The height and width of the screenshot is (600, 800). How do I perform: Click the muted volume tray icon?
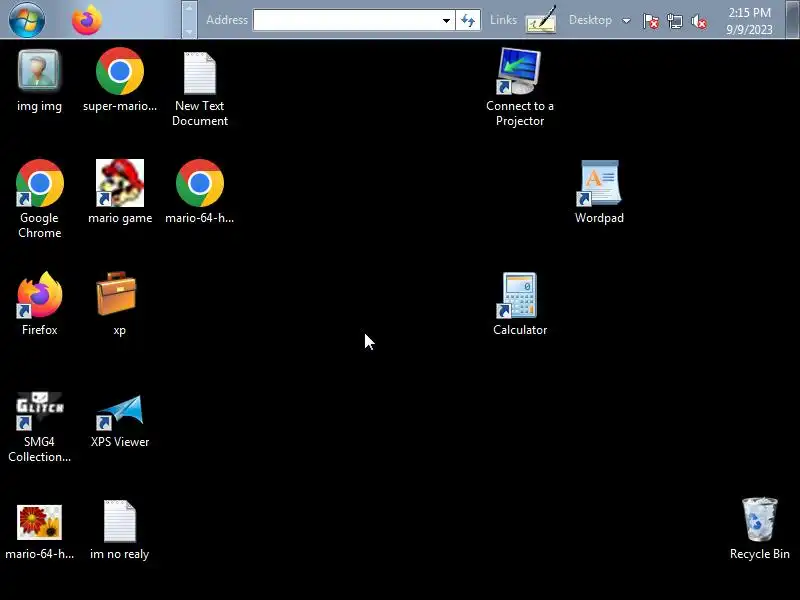698,21
